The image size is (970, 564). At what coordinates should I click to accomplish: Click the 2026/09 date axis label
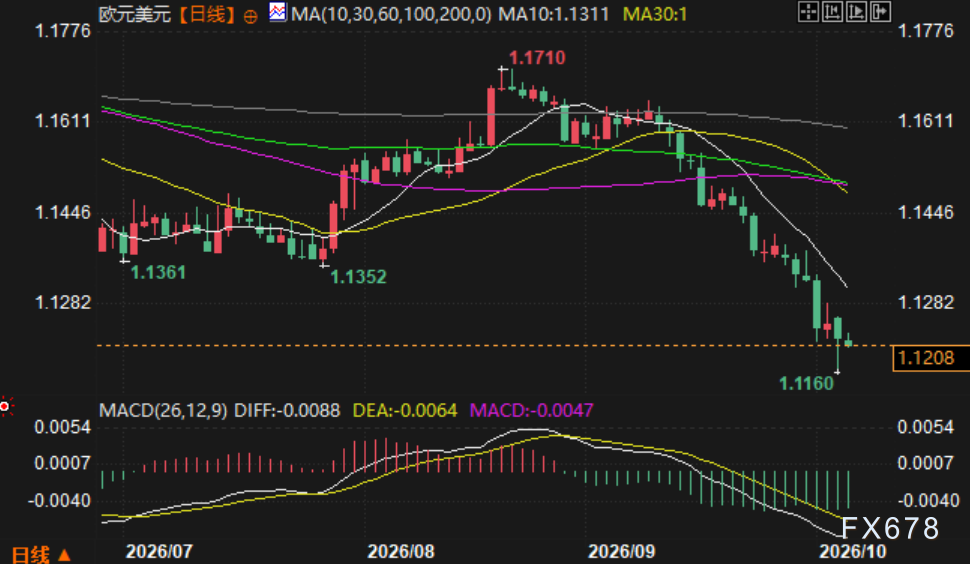click(621, 552)
